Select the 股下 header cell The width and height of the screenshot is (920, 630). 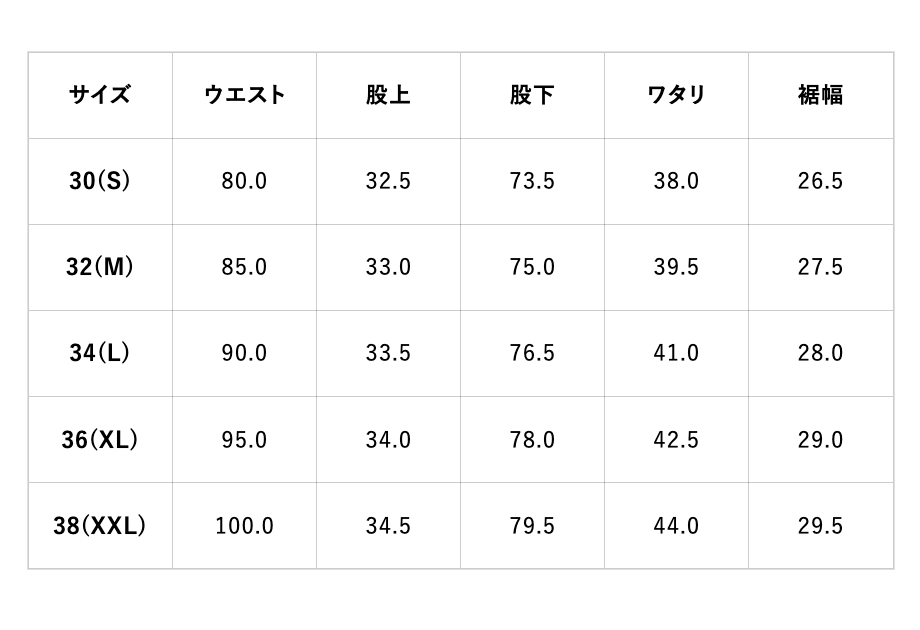532,95
